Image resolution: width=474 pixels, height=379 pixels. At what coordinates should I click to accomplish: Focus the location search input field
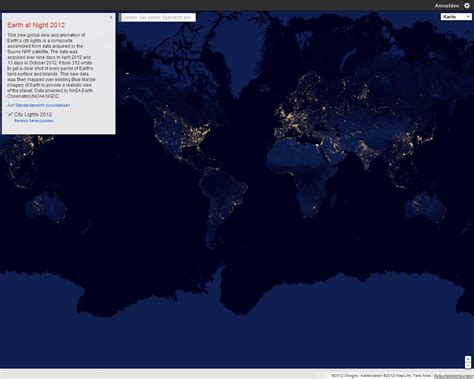(158, 17)
